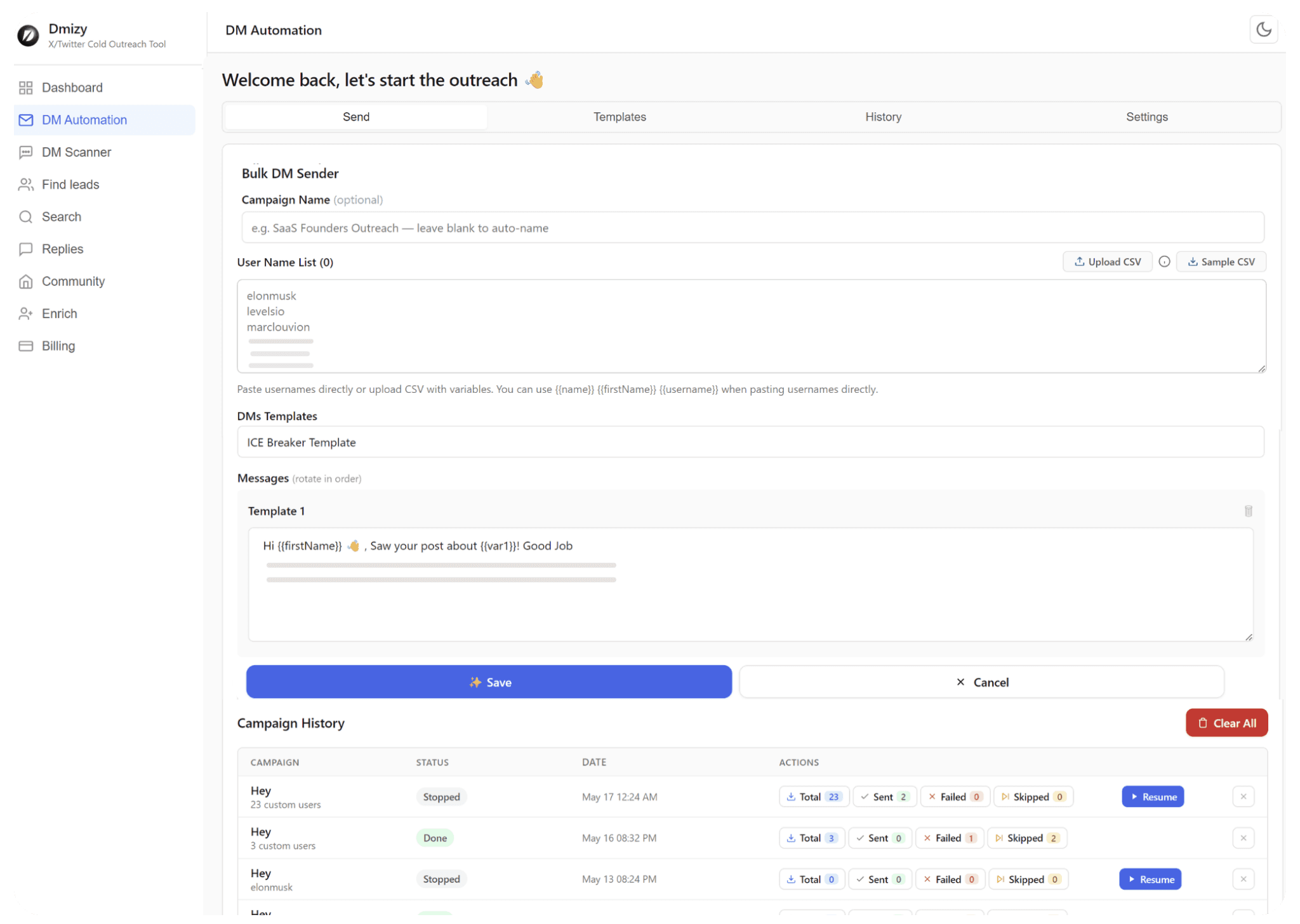Remove the May 17 campaign row

pos(1243,797)
